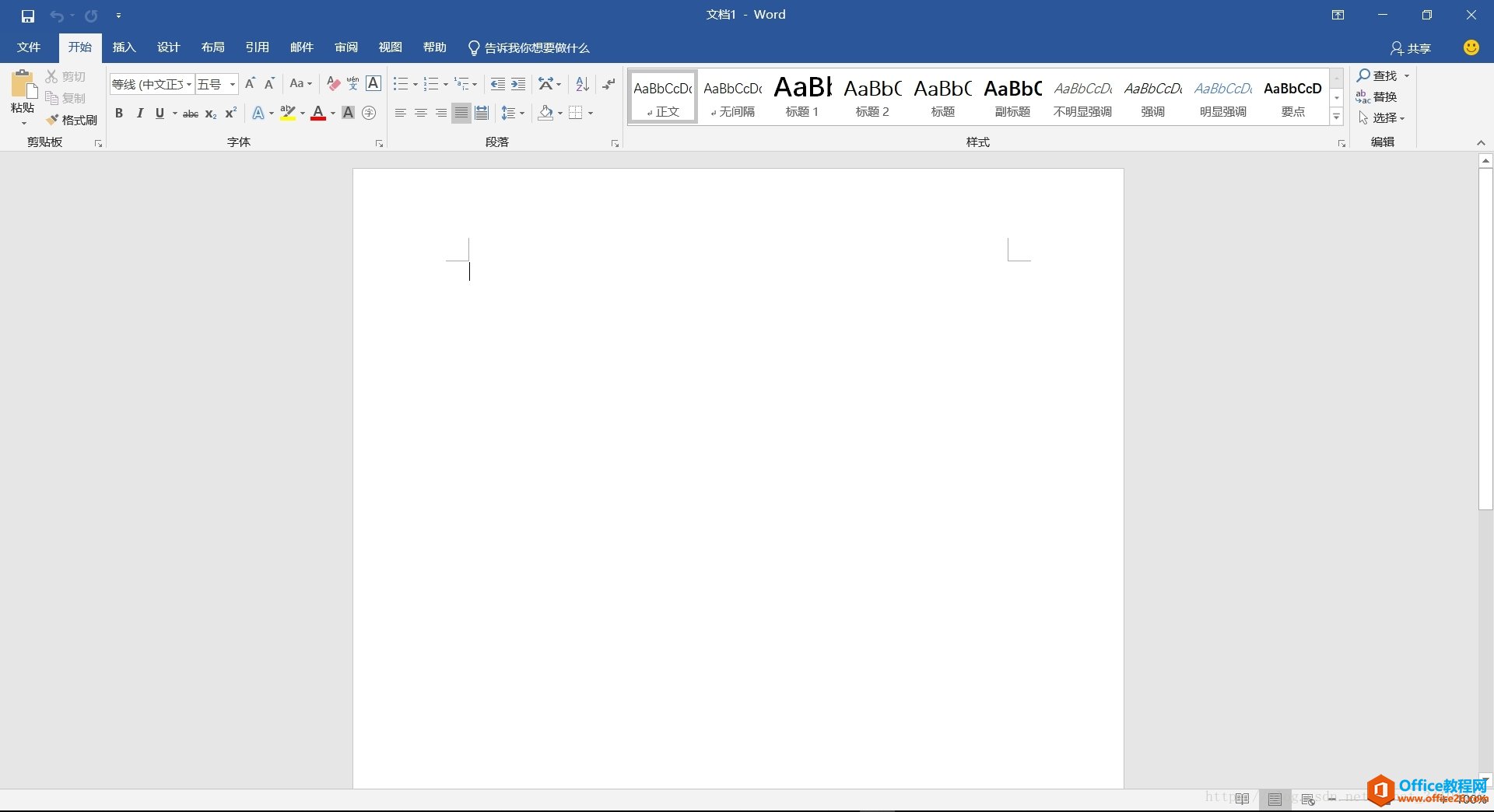Click the center align icon

point(421,114)
